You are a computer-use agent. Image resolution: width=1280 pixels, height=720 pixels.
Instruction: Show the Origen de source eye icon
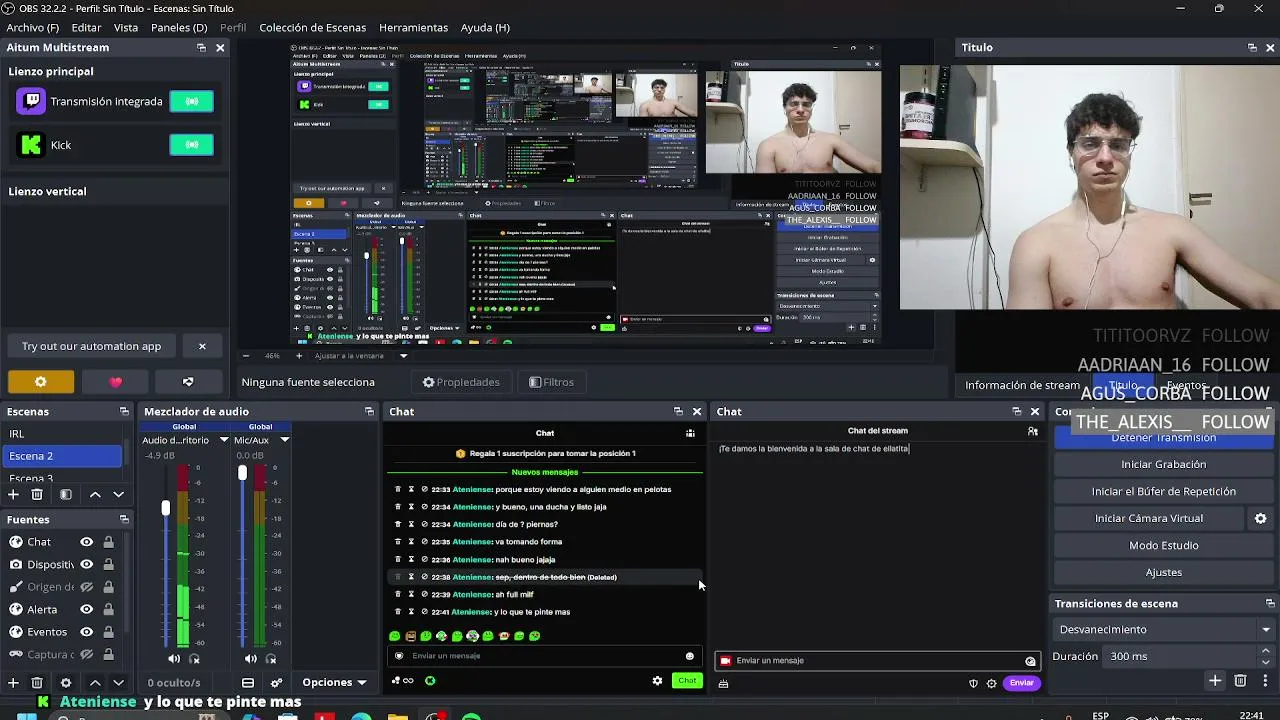click(x=87, y=587)
